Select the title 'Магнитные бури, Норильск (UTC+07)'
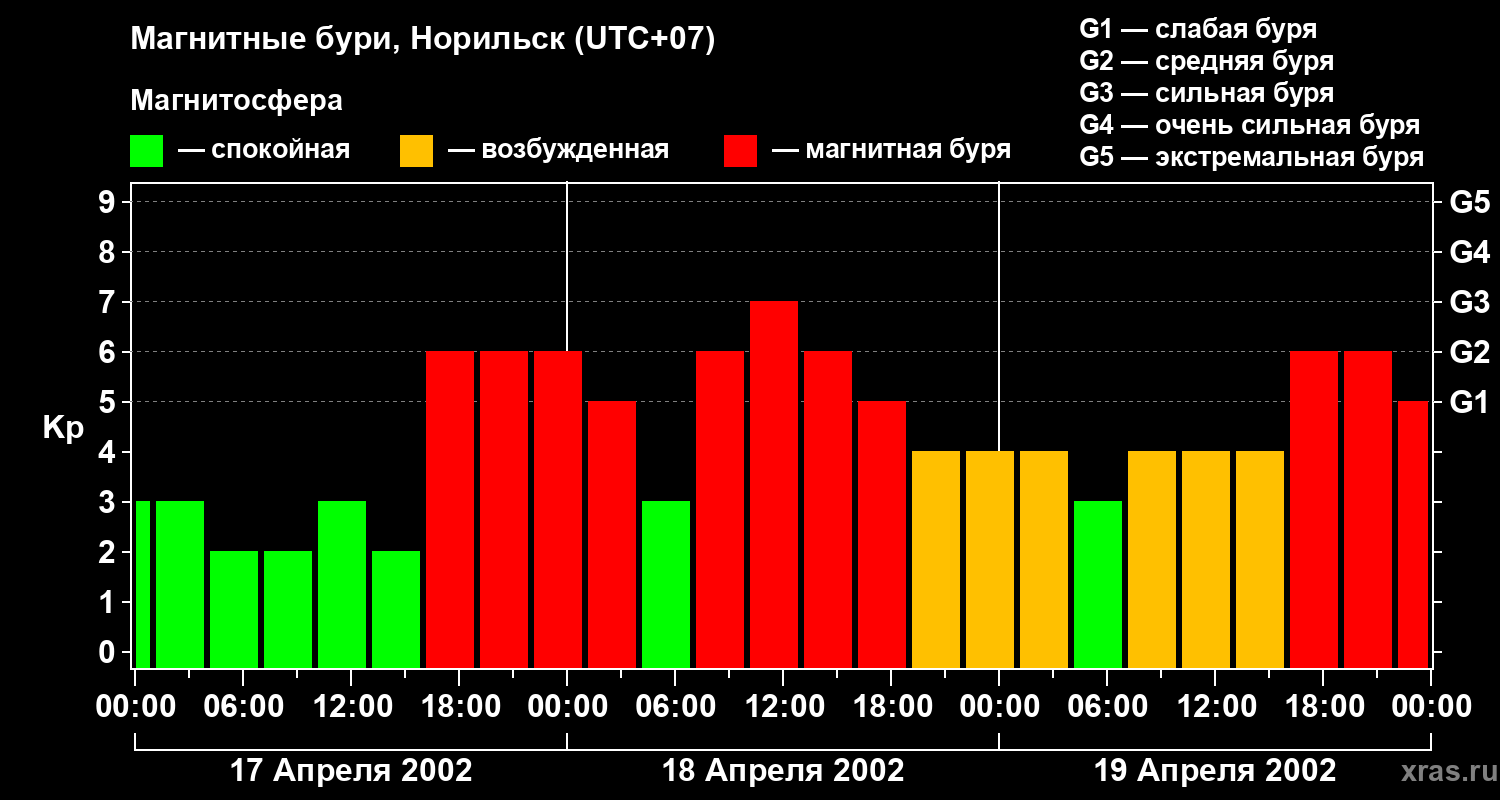This screenshot has height=800, width=1500. tap(423, 41)
